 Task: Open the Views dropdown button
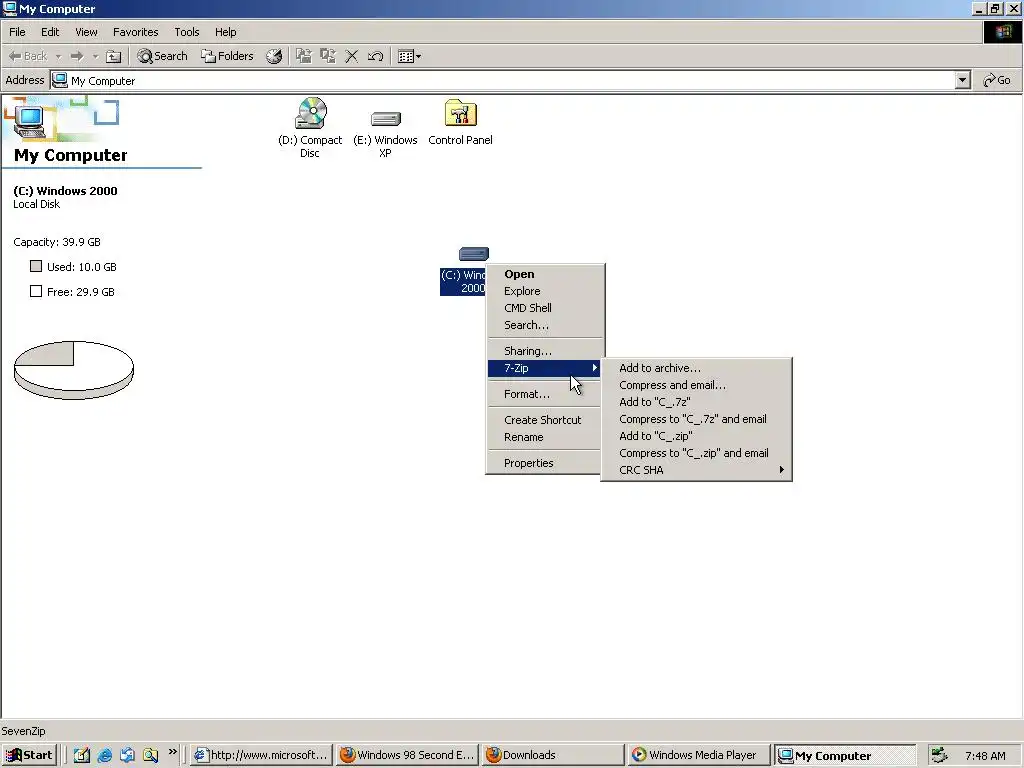point(409,56)
